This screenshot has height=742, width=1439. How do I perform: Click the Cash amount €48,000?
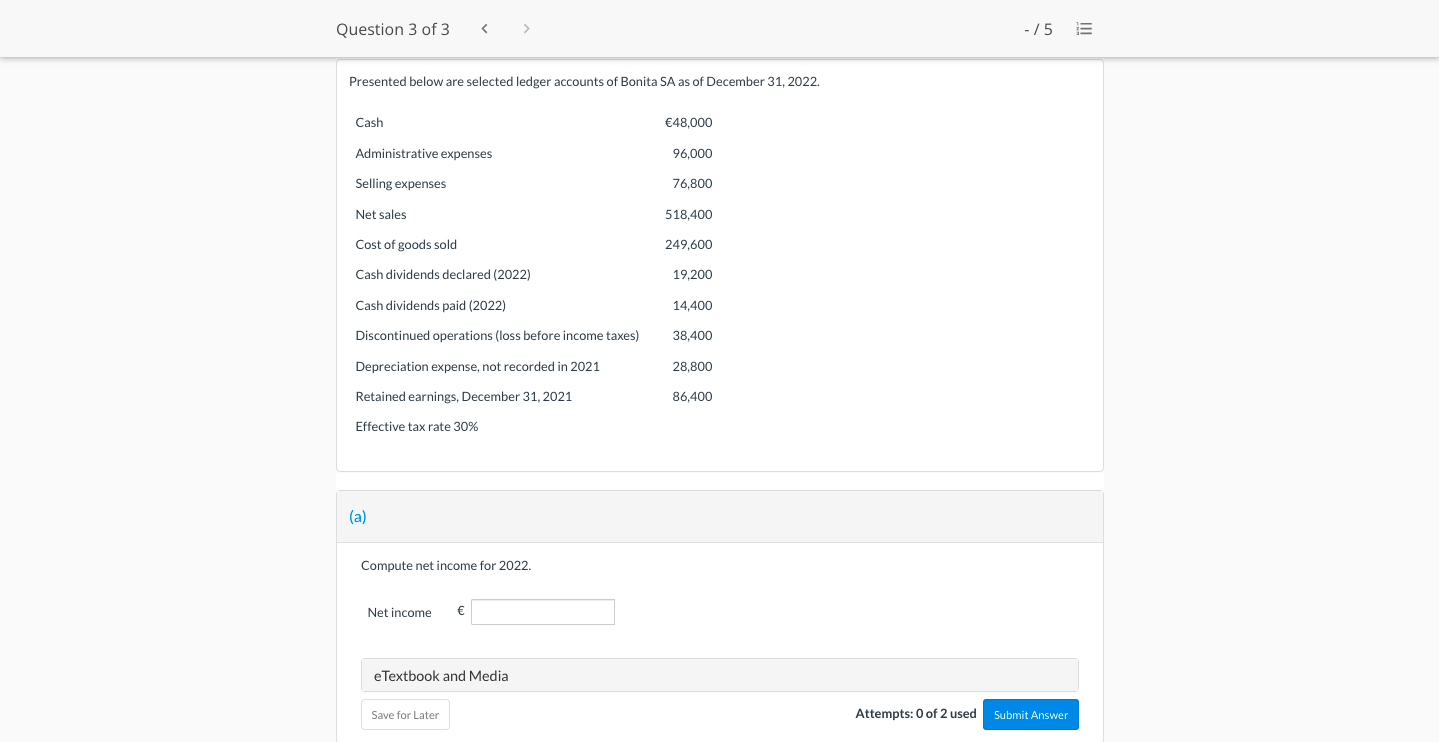(688, 122)
